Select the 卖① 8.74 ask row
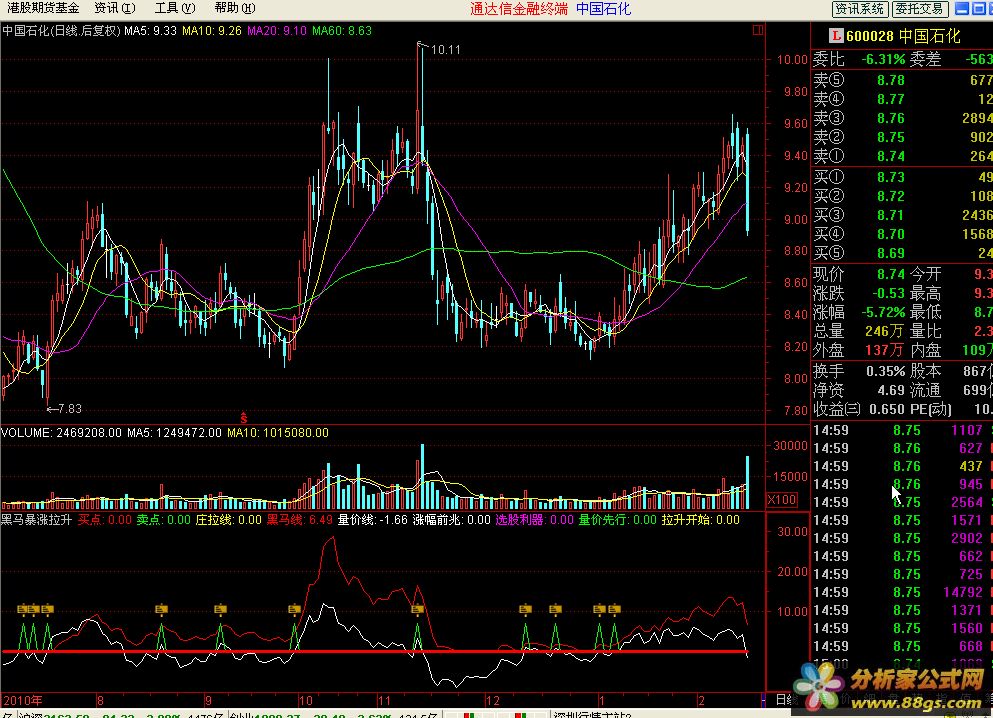Viewport: 993px width, 718px height. [x=902, y=156]
